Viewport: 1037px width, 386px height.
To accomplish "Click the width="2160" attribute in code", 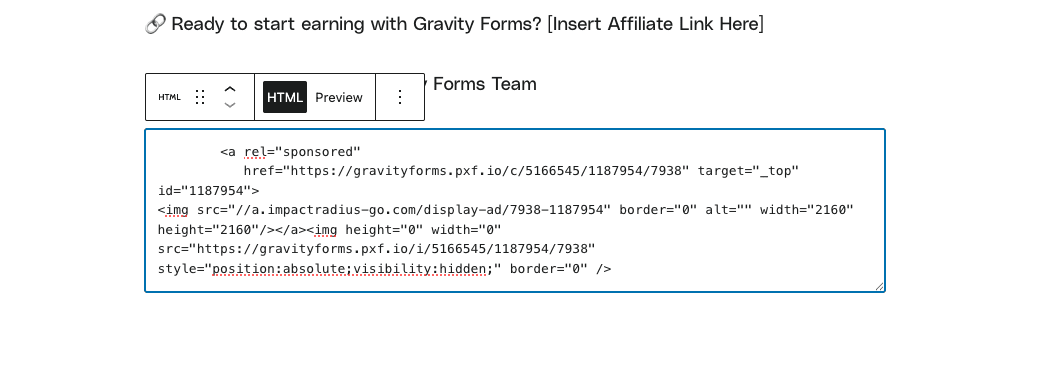I will pyautogui.click(x=807, y=210).
